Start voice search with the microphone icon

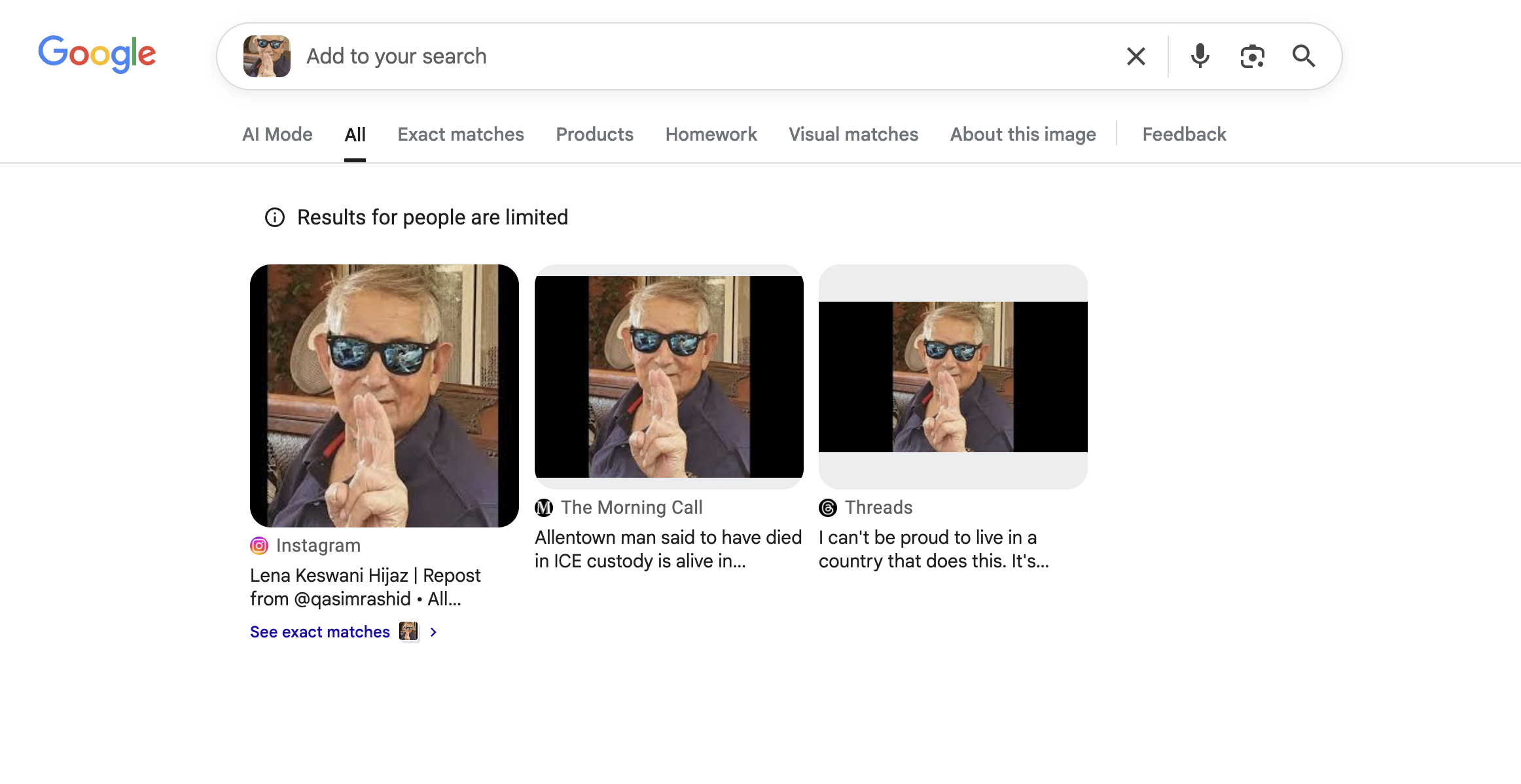[1200, 56]
